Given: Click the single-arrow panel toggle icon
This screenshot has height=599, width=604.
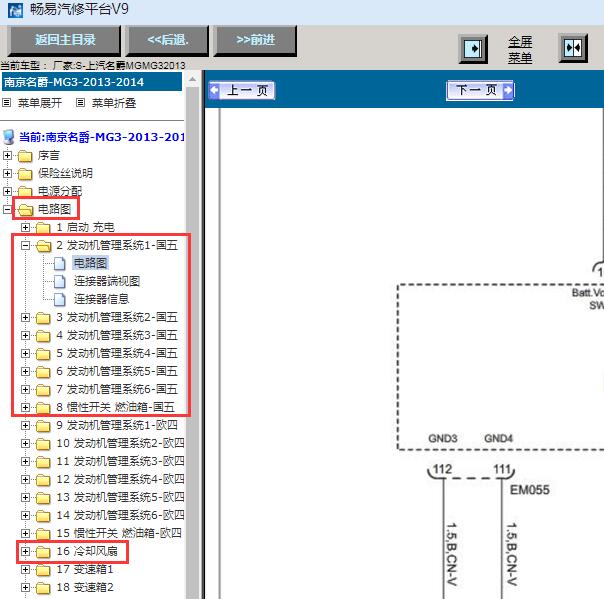Looking at the screenshot, I should coord(473,49).
